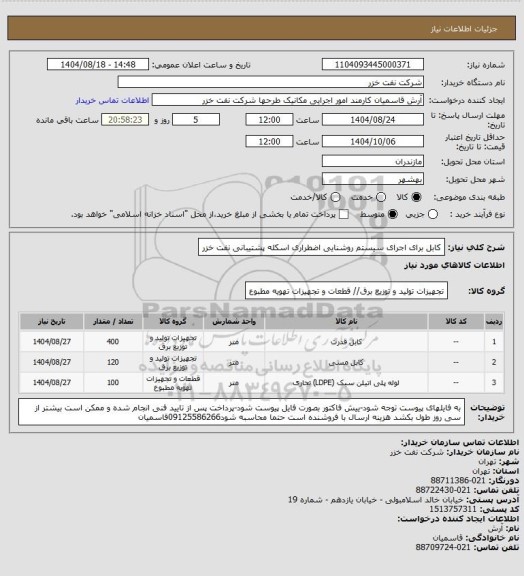Click the quantity 100 cell
Image resolution: width=524 pixels, height=576 pixels.
113,382
